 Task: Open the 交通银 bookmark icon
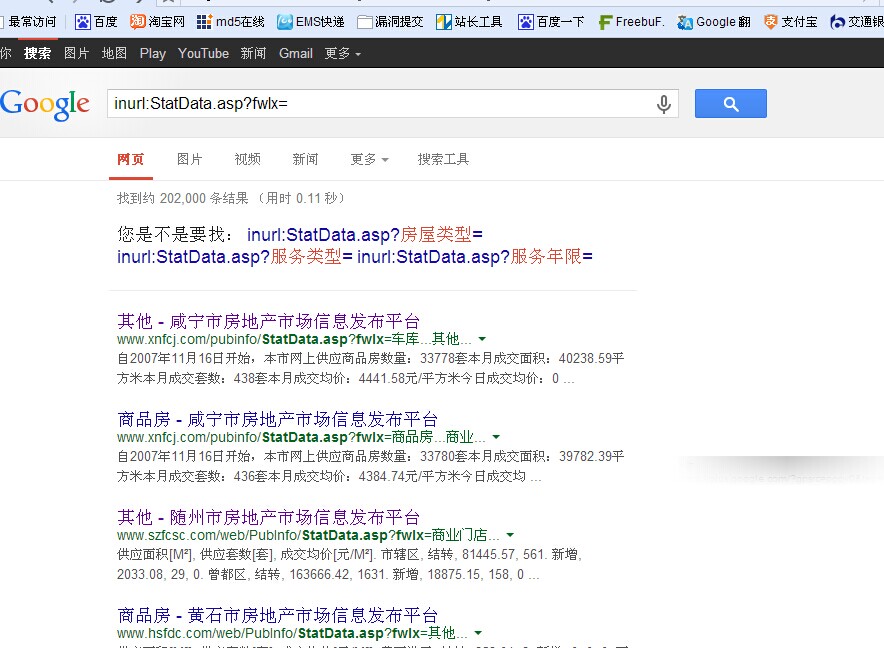pyautogui.click(x=837, y=22)
